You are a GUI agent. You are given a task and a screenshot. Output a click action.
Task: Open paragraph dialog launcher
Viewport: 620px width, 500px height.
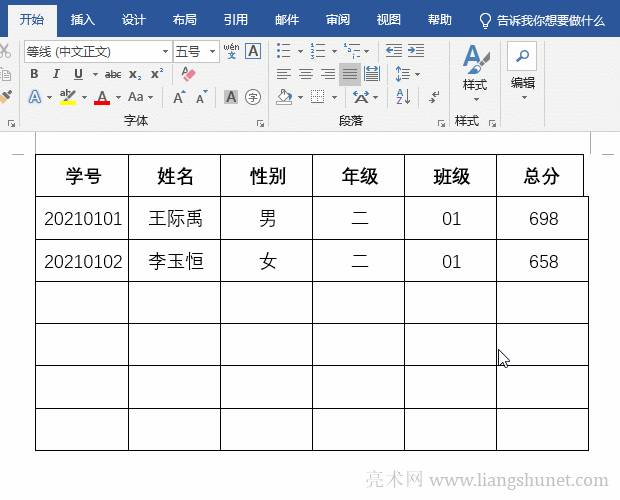[441, 124]
